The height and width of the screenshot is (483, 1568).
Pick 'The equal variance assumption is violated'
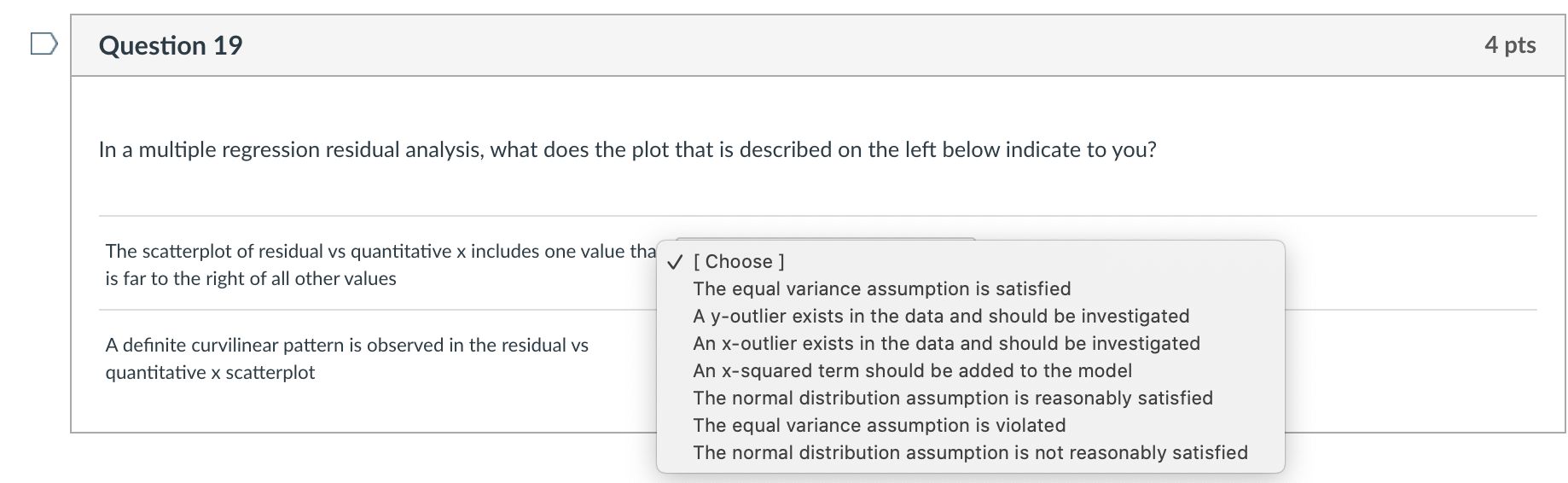879,426
